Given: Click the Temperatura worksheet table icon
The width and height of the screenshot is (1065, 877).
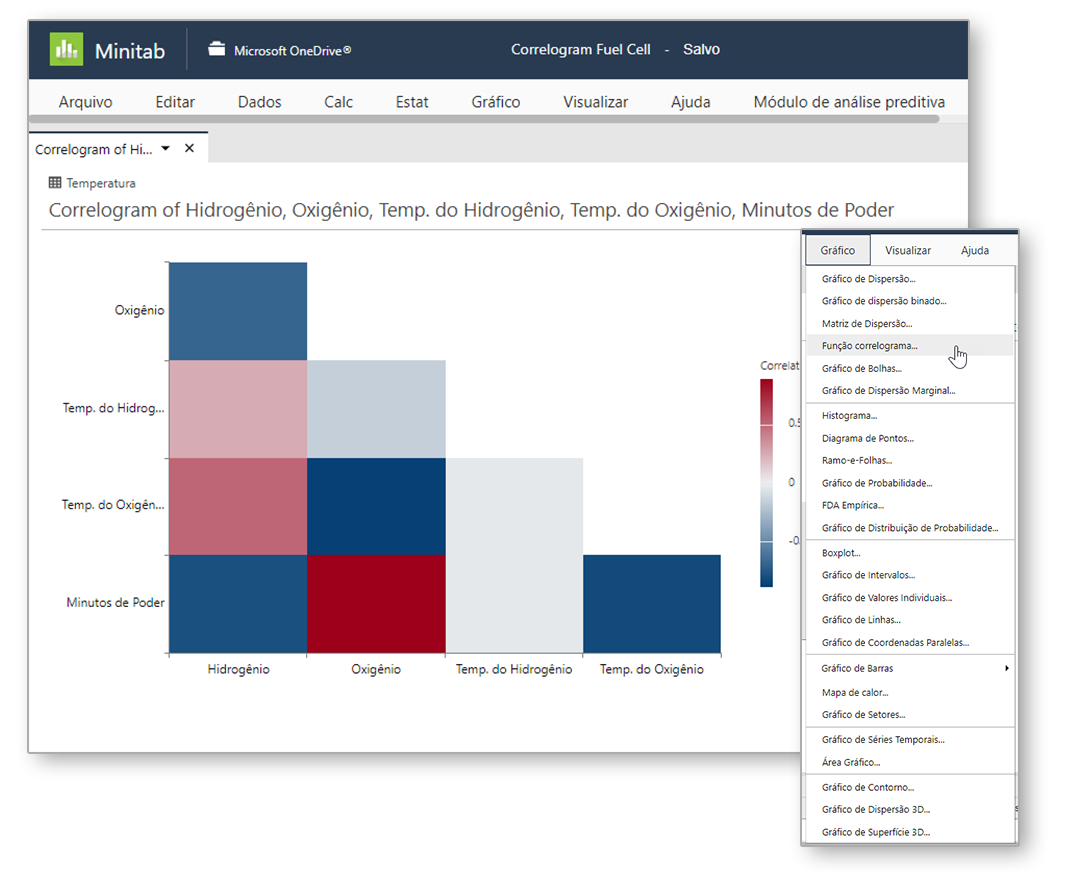Looking at the screenshot, I should tap(55, 183).
